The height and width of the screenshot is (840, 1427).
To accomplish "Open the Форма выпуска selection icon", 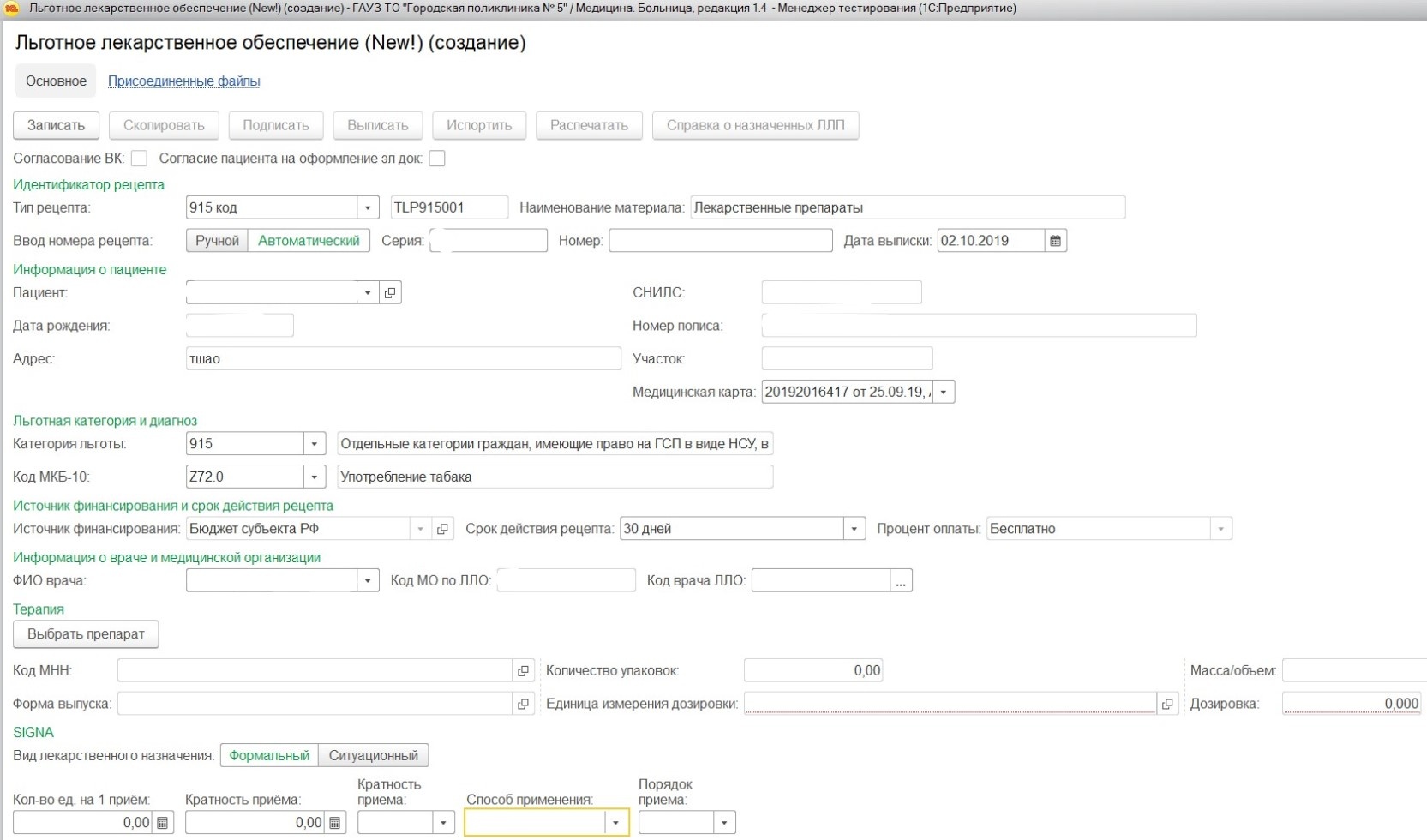I will click(523, 705).
